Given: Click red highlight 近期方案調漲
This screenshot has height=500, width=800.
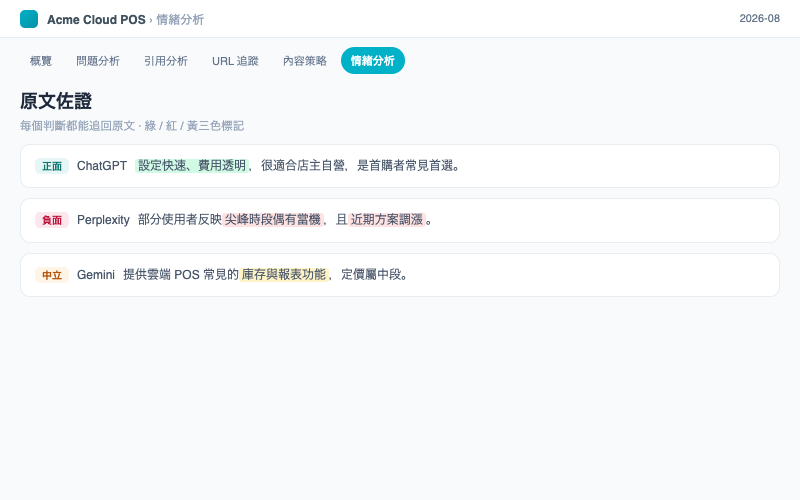Looking at the screenshot, I should [x=387, y=220].
